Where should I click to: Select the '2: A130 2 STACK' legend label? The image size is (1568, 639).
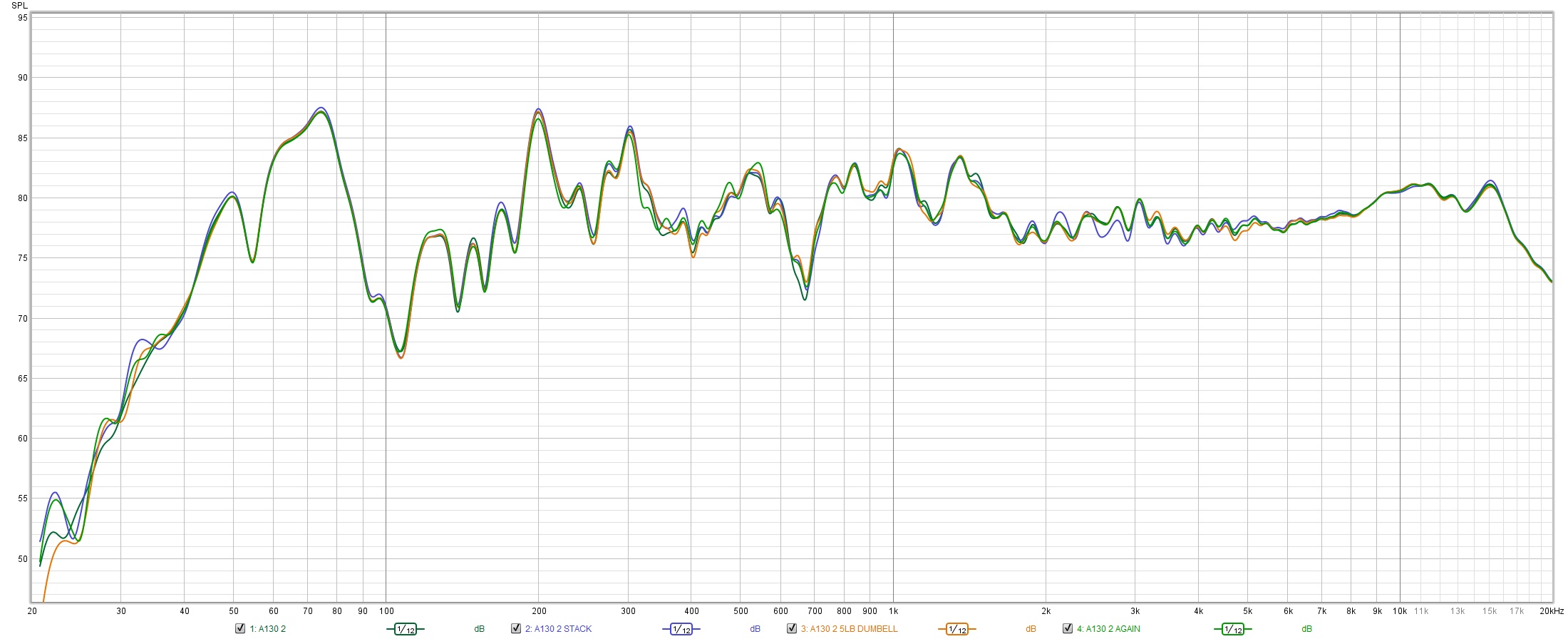coord(558,629)
